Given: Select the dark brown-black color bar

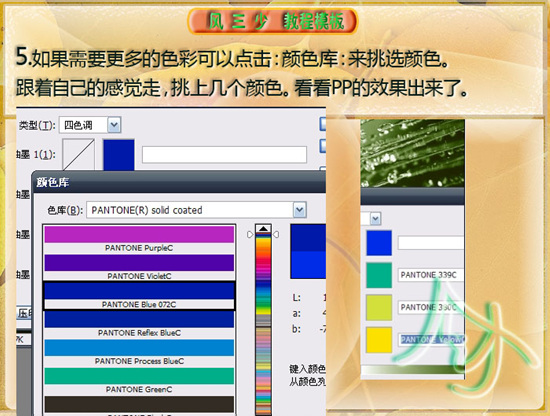Looking at the screenshot, I should point(139,404).
